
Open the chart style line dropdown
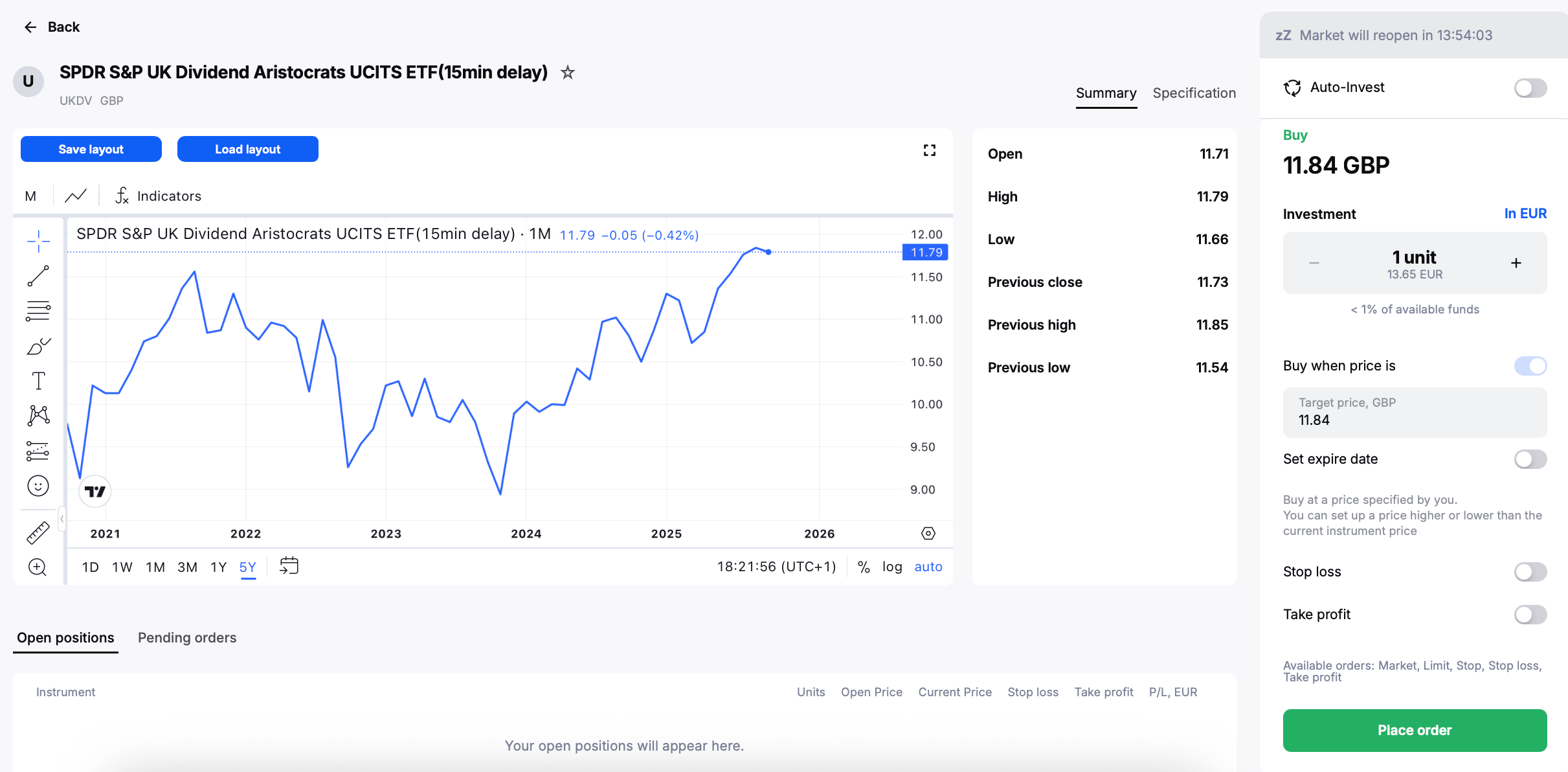click(76, 196)
